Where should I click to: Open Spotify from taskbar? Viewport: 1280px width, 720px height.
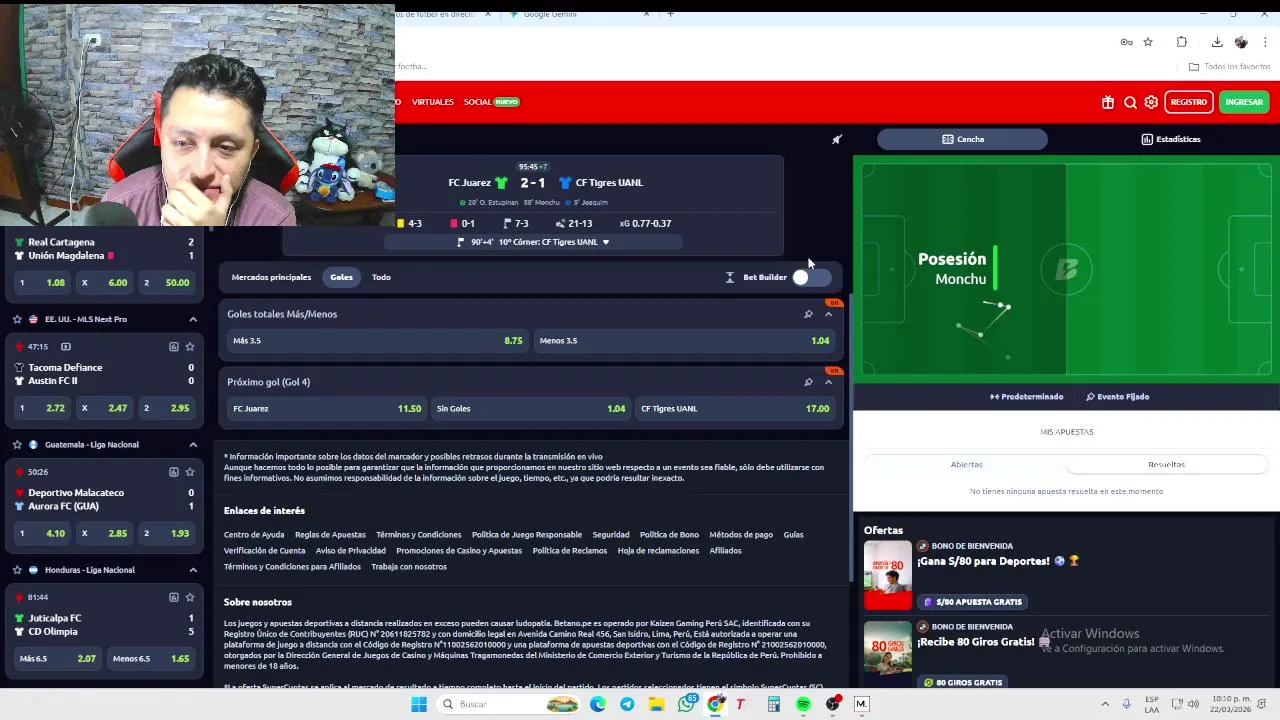click(803, 704)
